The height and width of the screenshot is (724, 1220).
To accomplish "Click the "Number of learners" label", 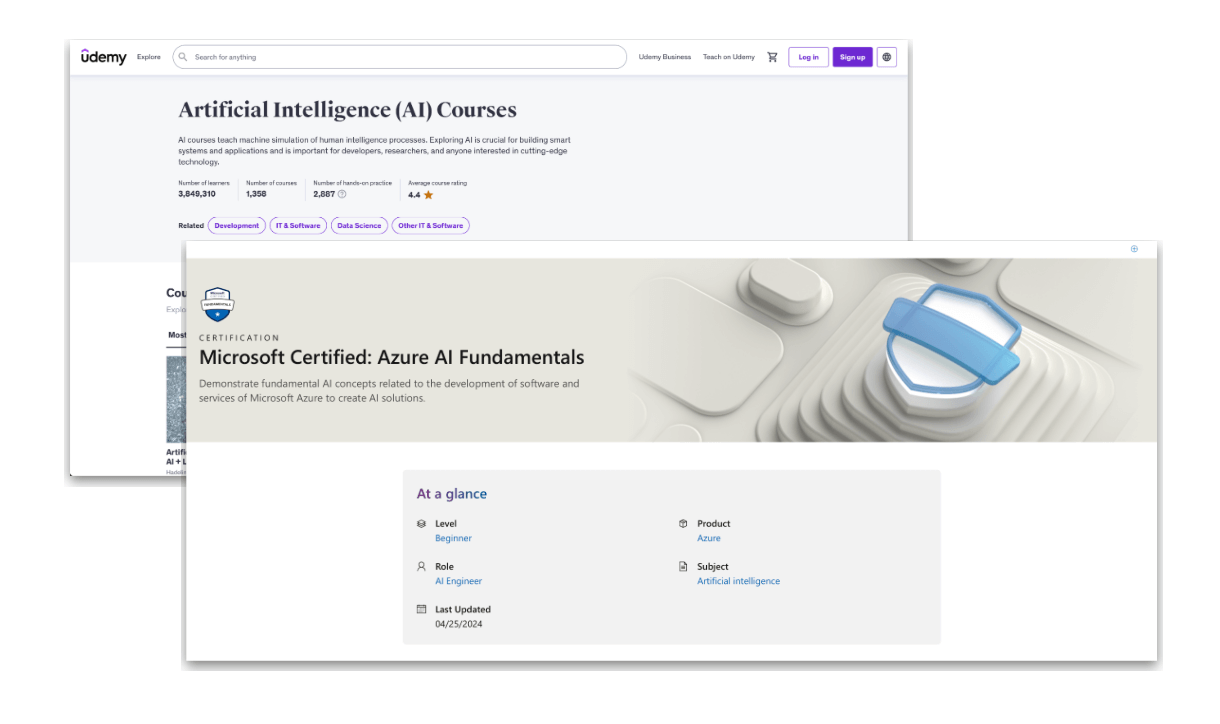I will pos(204,183).
